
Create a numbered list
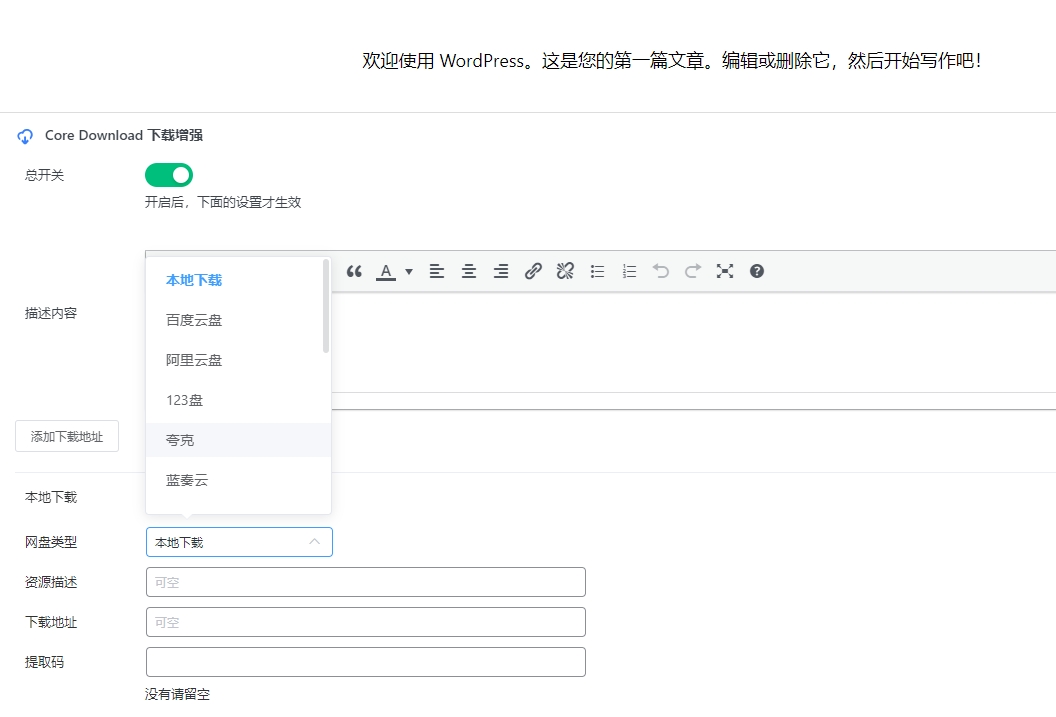[x=628, y=270]
